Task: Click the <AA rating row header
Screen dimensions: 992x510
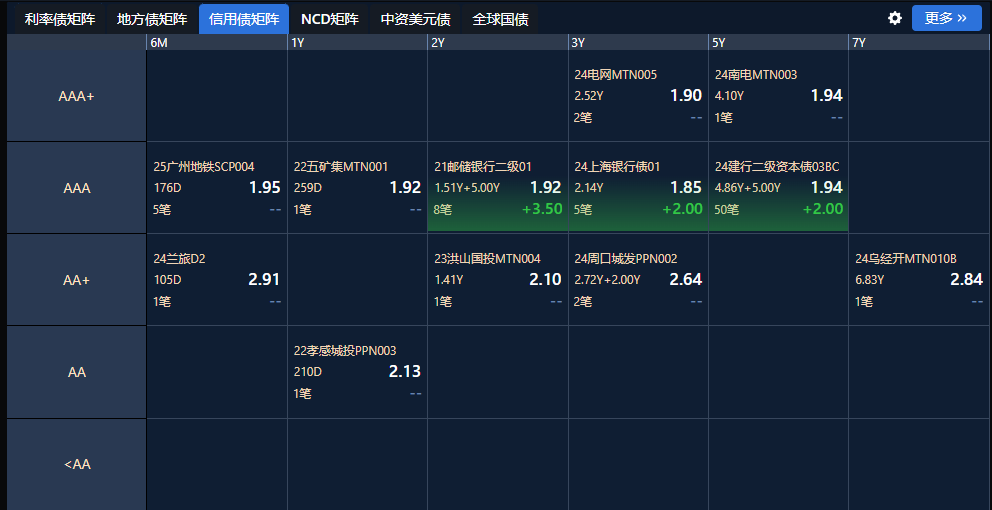Action: click(x=77, y=464)
